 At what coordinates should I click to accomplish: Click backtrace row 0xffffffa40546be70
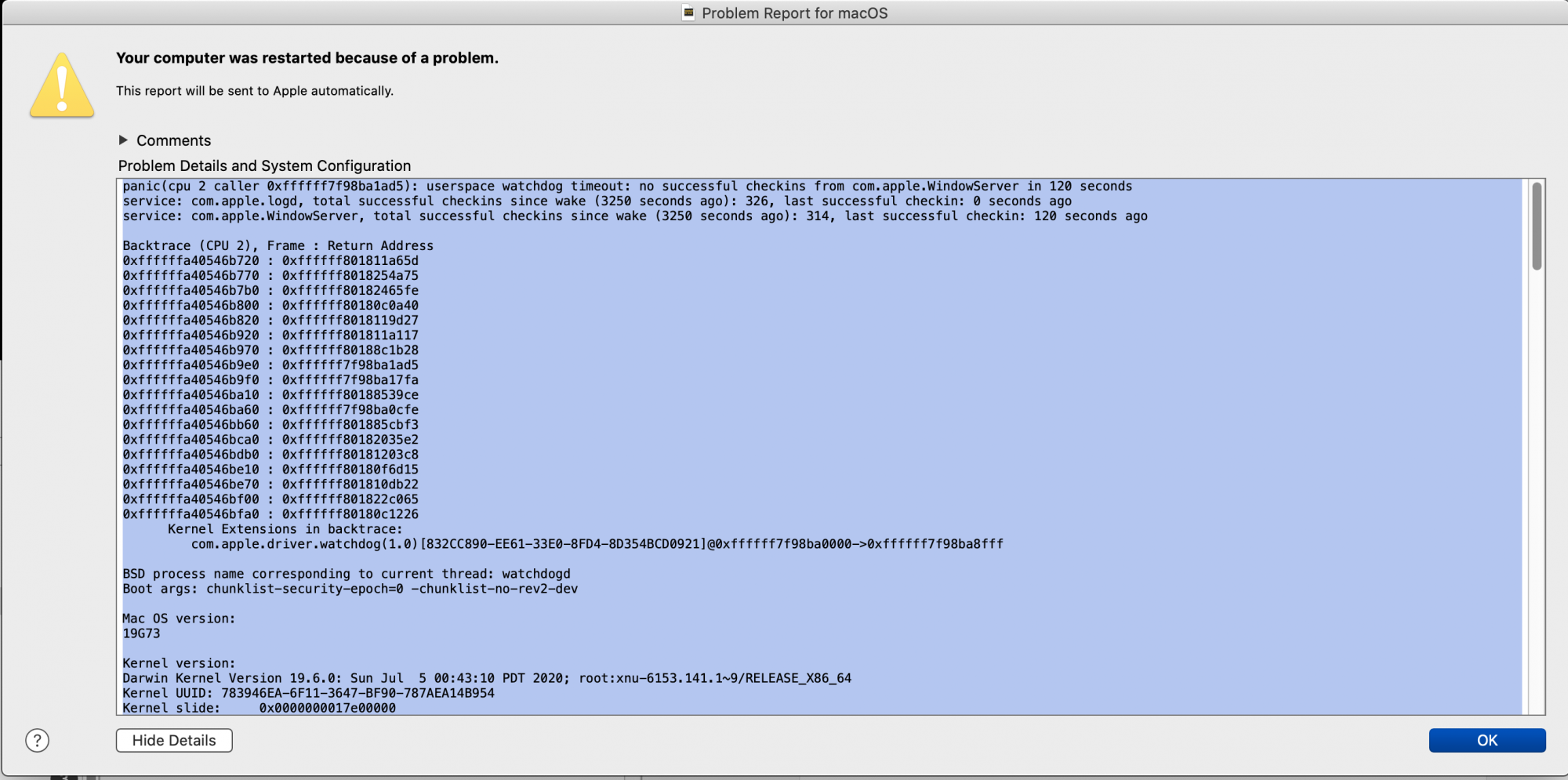(x=270, y=484)
